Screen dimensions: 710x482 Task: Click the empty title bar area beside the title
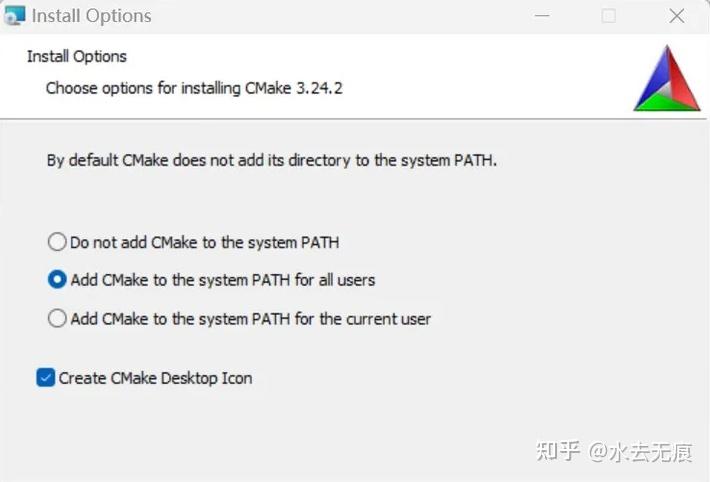pos(340,16)
